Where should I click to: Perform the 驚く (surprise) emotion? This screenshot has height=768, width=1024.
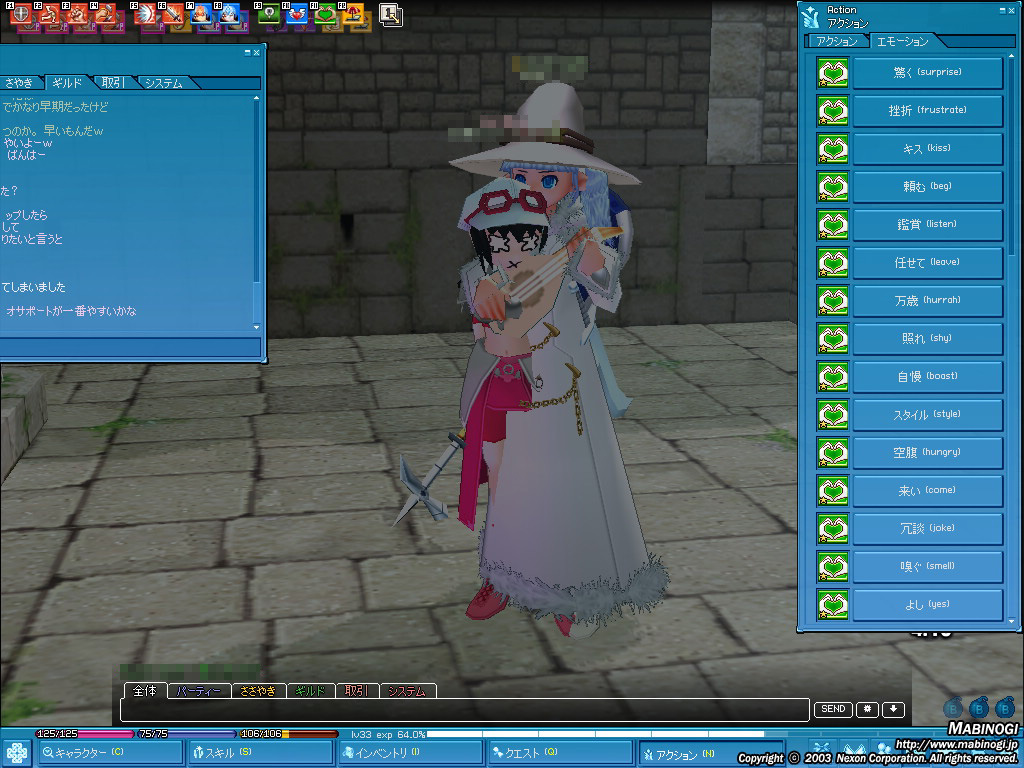click(x=928, y=72)
